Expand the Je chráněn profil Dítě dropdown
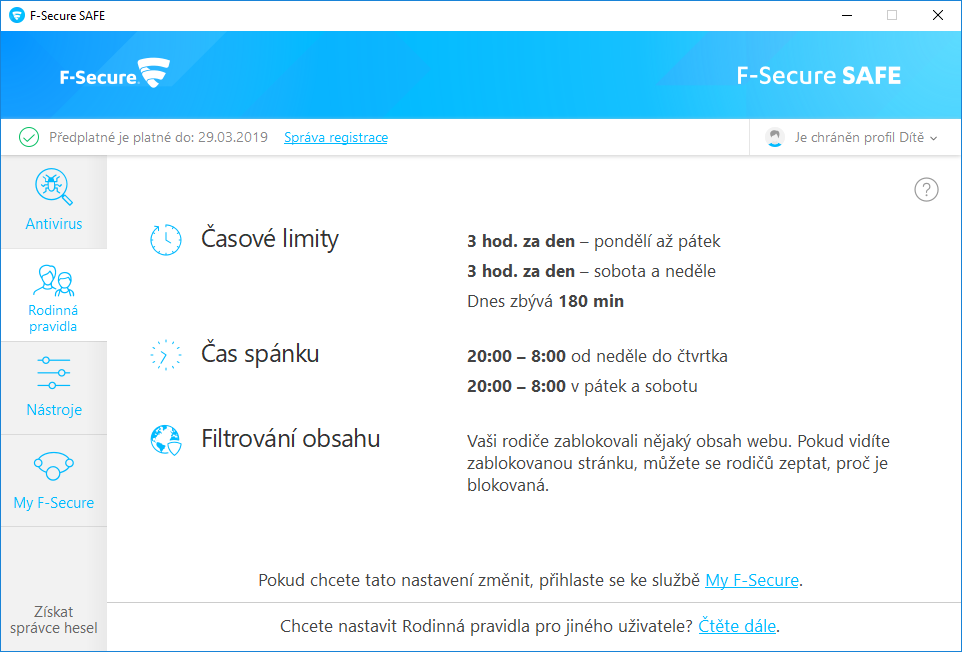 point(853,137)
